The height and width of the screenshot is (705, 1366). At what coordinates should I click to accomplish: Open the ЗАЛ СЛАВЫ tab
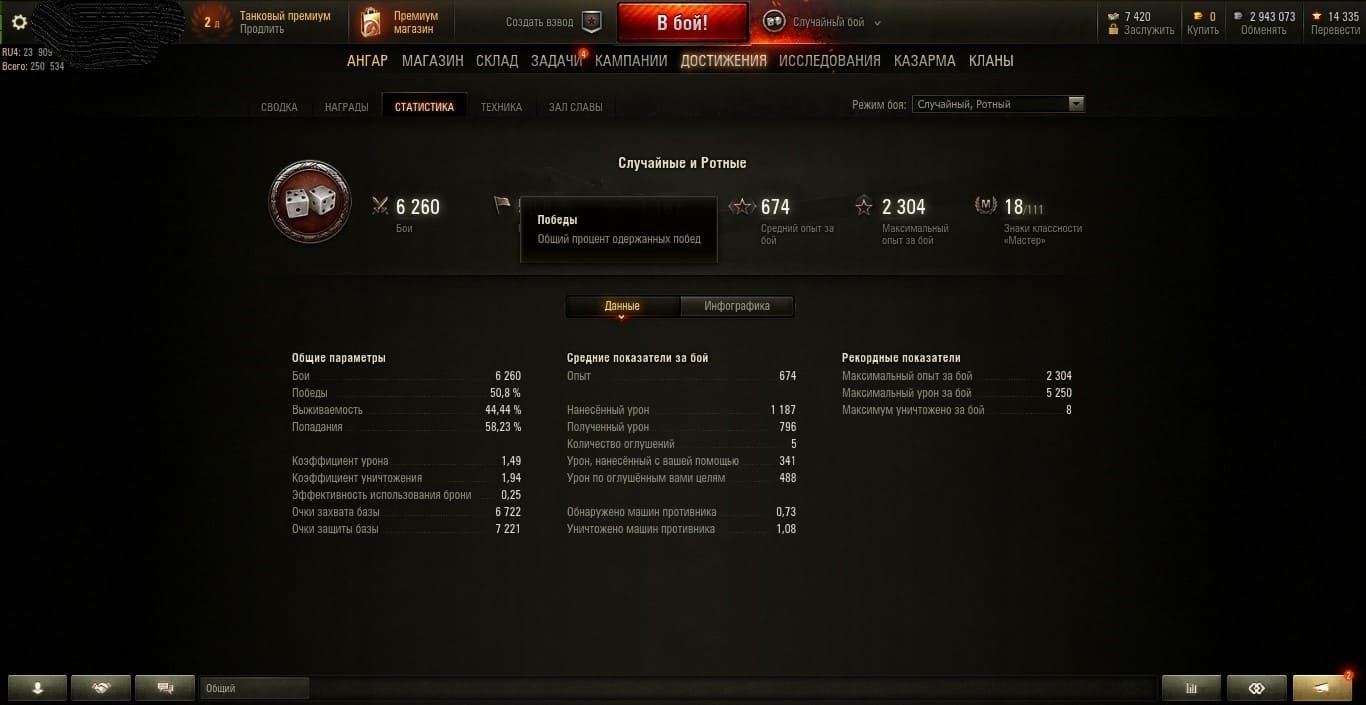click(575, 107)
